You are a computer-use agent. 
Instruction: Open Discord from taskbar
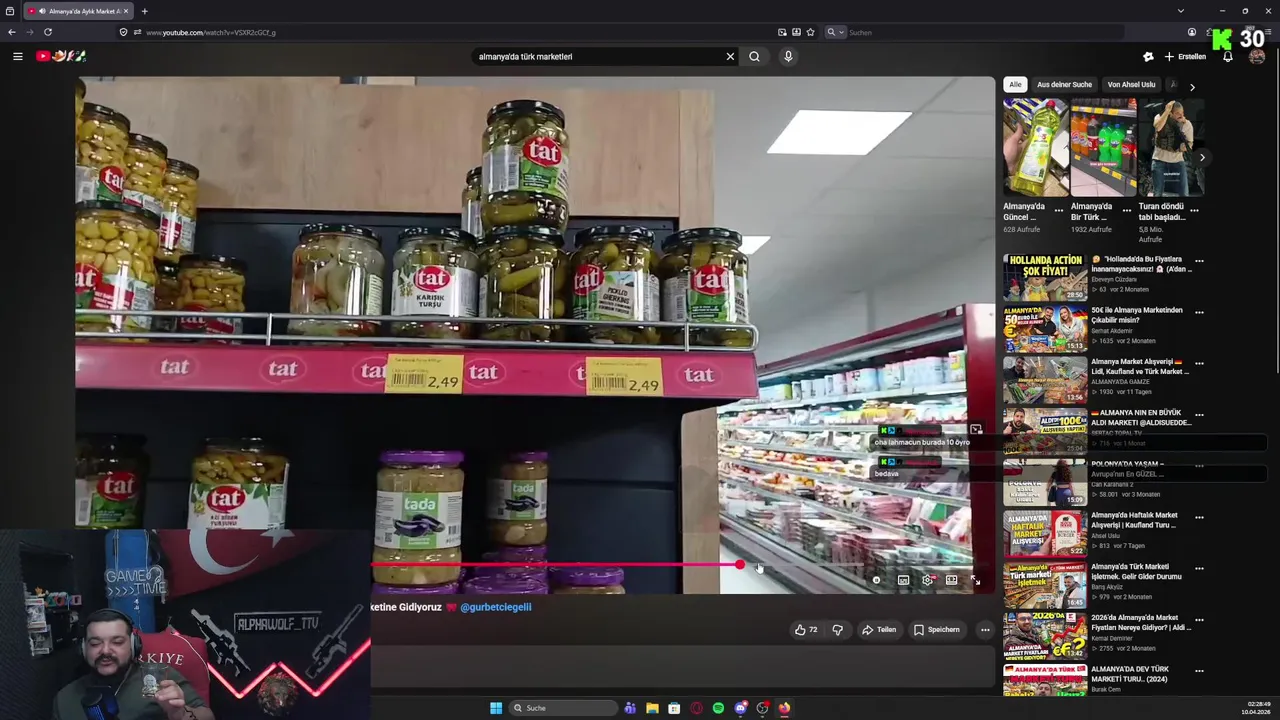coord(740,708)
